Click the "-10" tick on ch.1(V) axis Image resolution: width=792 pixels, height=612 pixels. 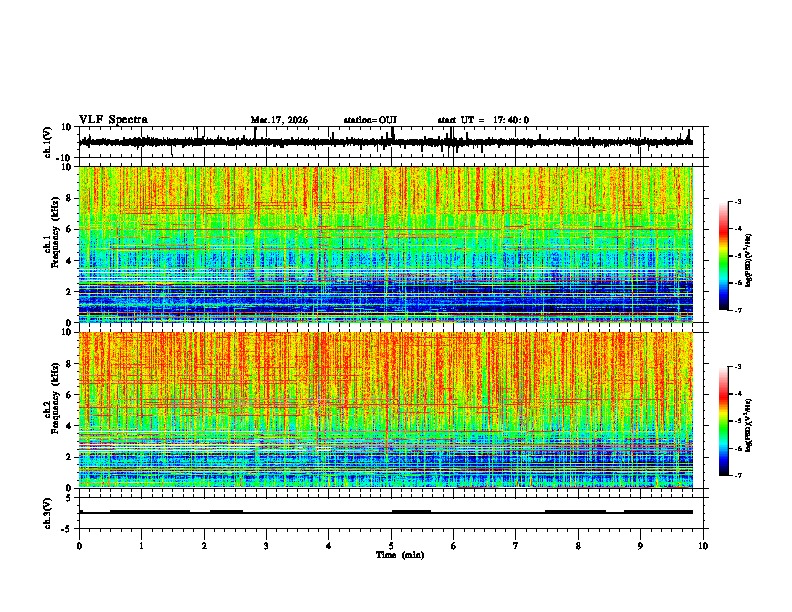pyautogui.click(x=64, y=158)
